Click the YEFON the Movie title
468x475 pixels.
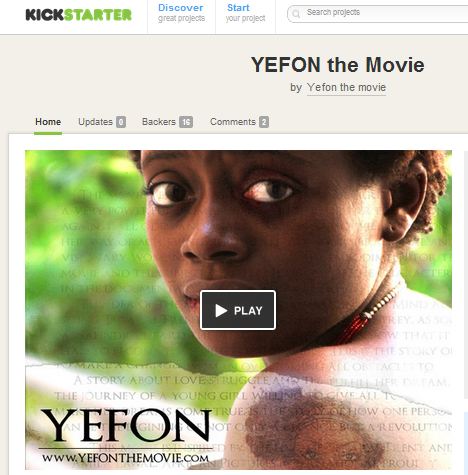pyautogui.click(x=338, y=65)
